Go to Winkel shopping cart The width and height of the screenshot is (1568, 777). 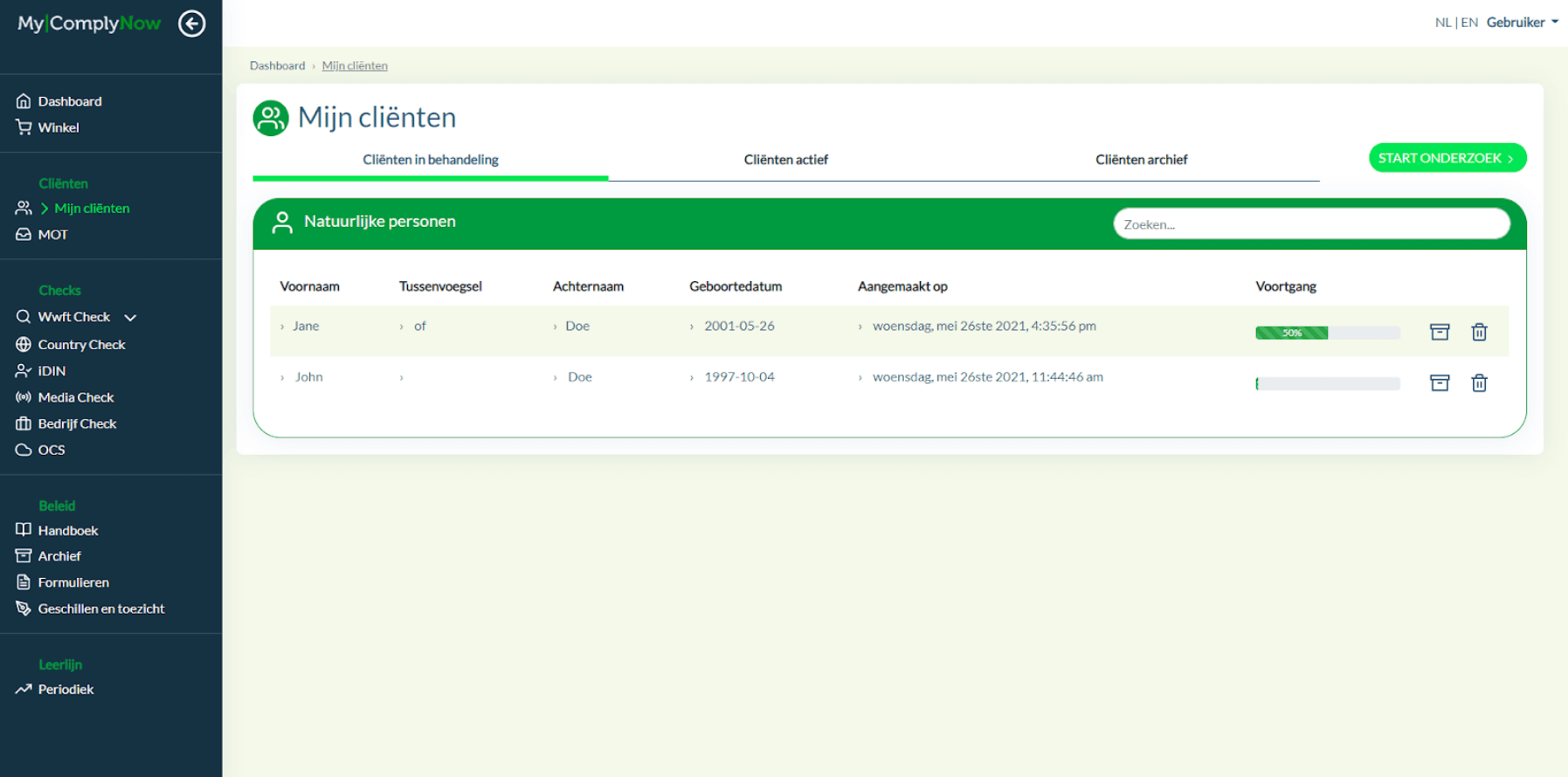(58, 127)
